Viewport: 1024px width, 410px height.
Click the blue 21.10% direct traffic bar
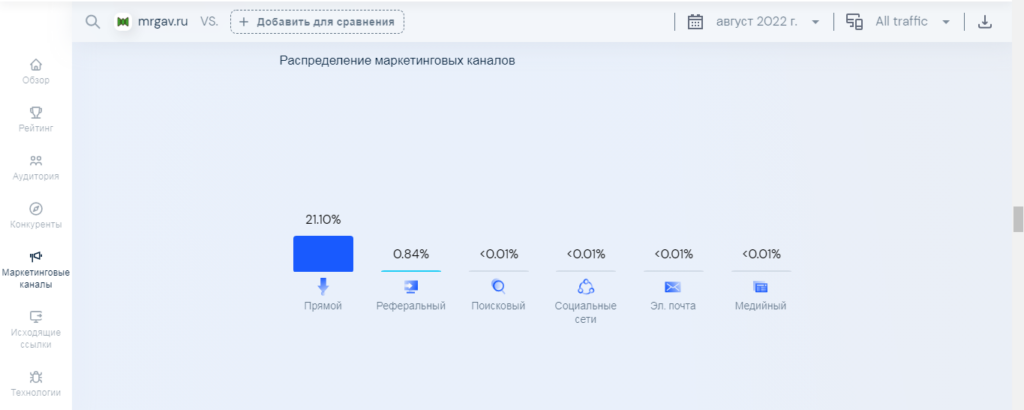click(323, 253)
